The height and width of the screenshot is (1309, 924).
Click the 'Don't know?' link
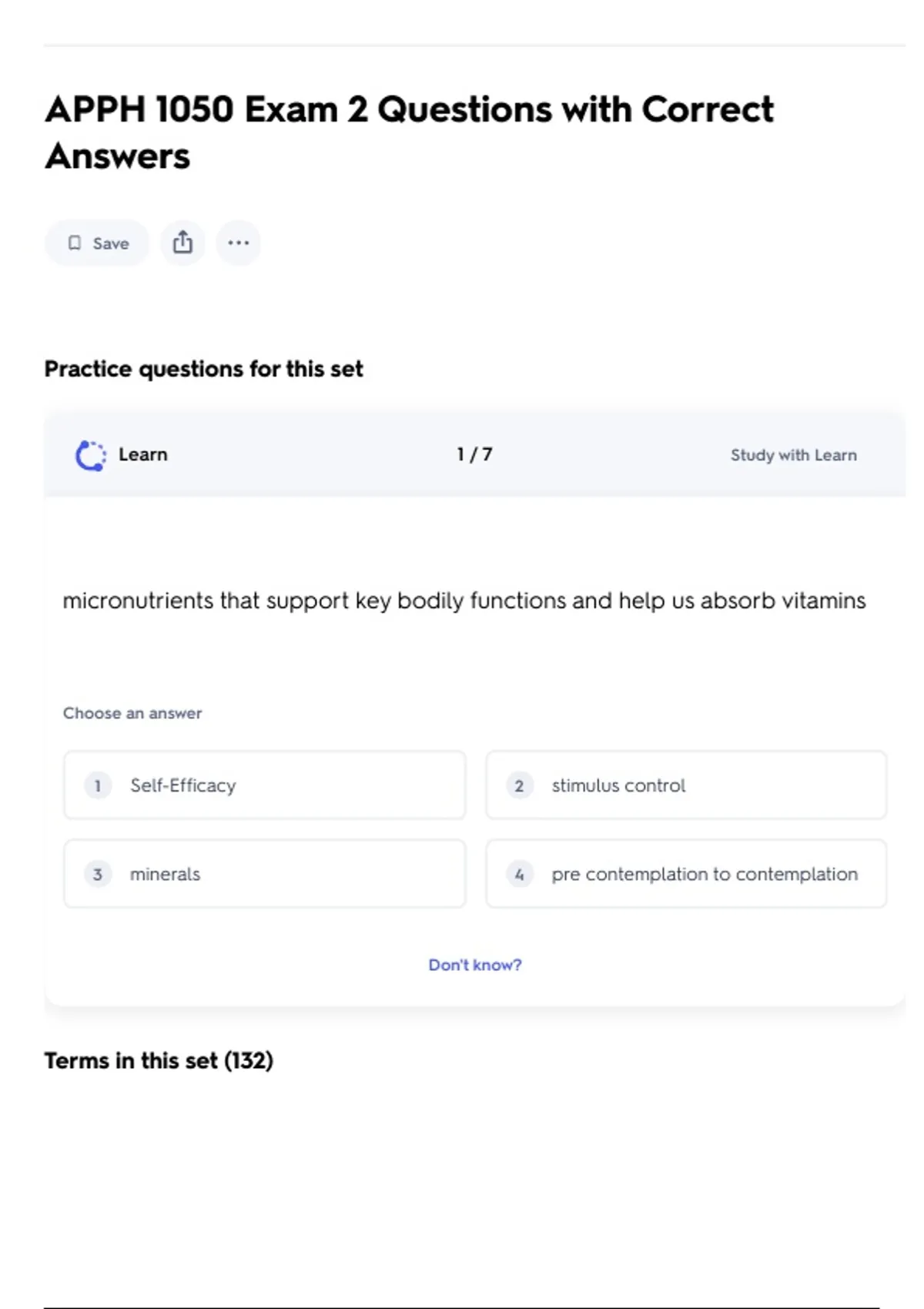474,965
